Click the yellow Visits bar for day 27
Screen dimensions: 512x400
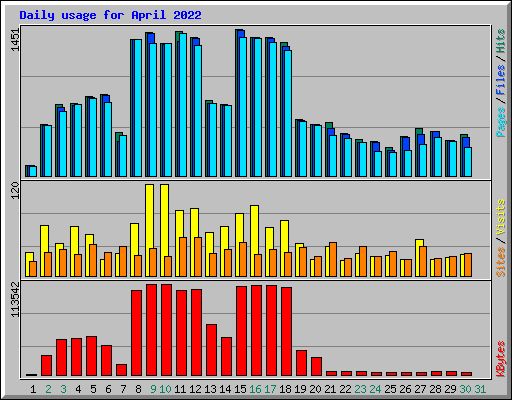pos(419,243)
